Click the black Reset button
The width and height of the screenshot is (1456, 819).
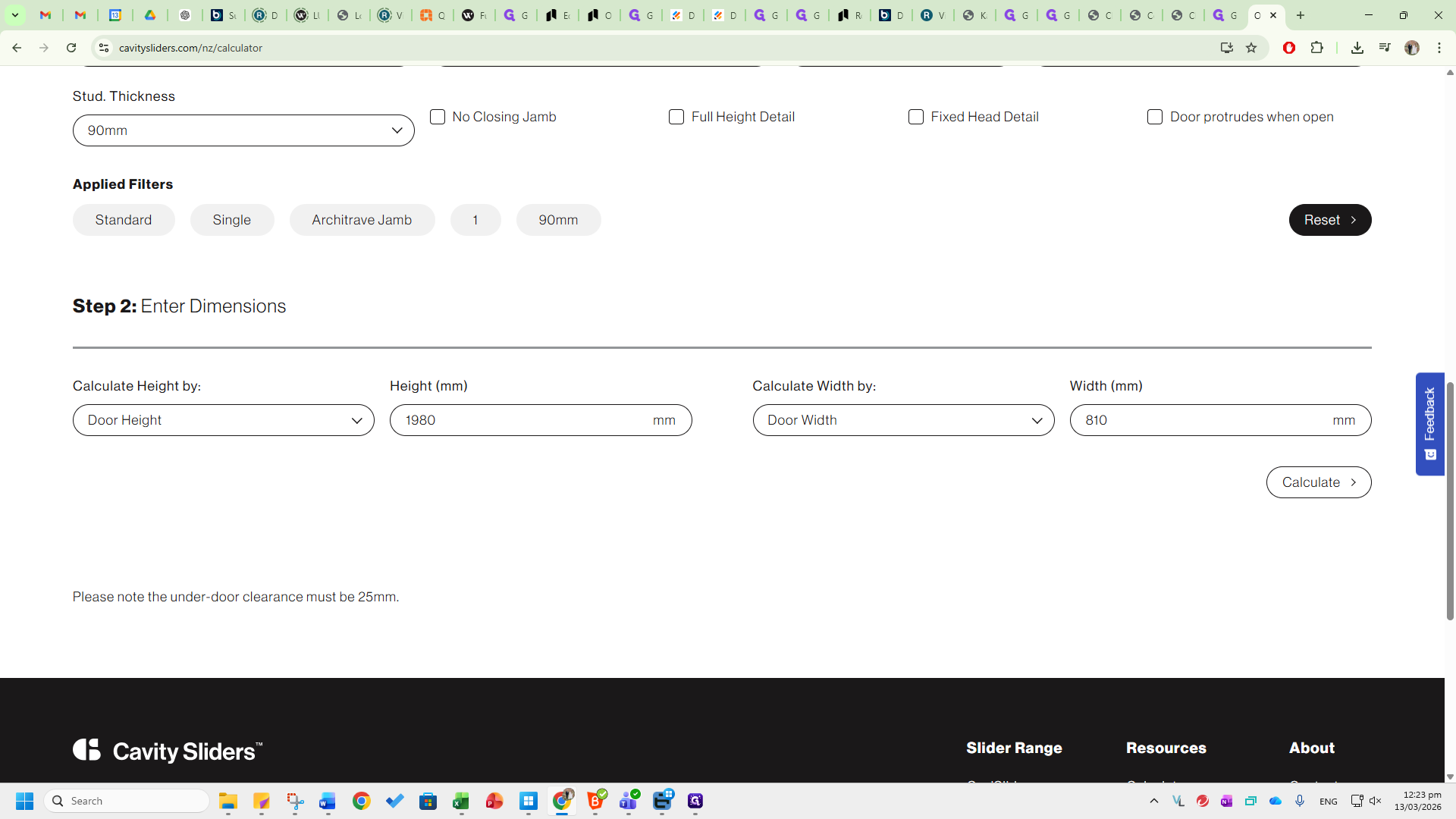(x=1329, y=220)
